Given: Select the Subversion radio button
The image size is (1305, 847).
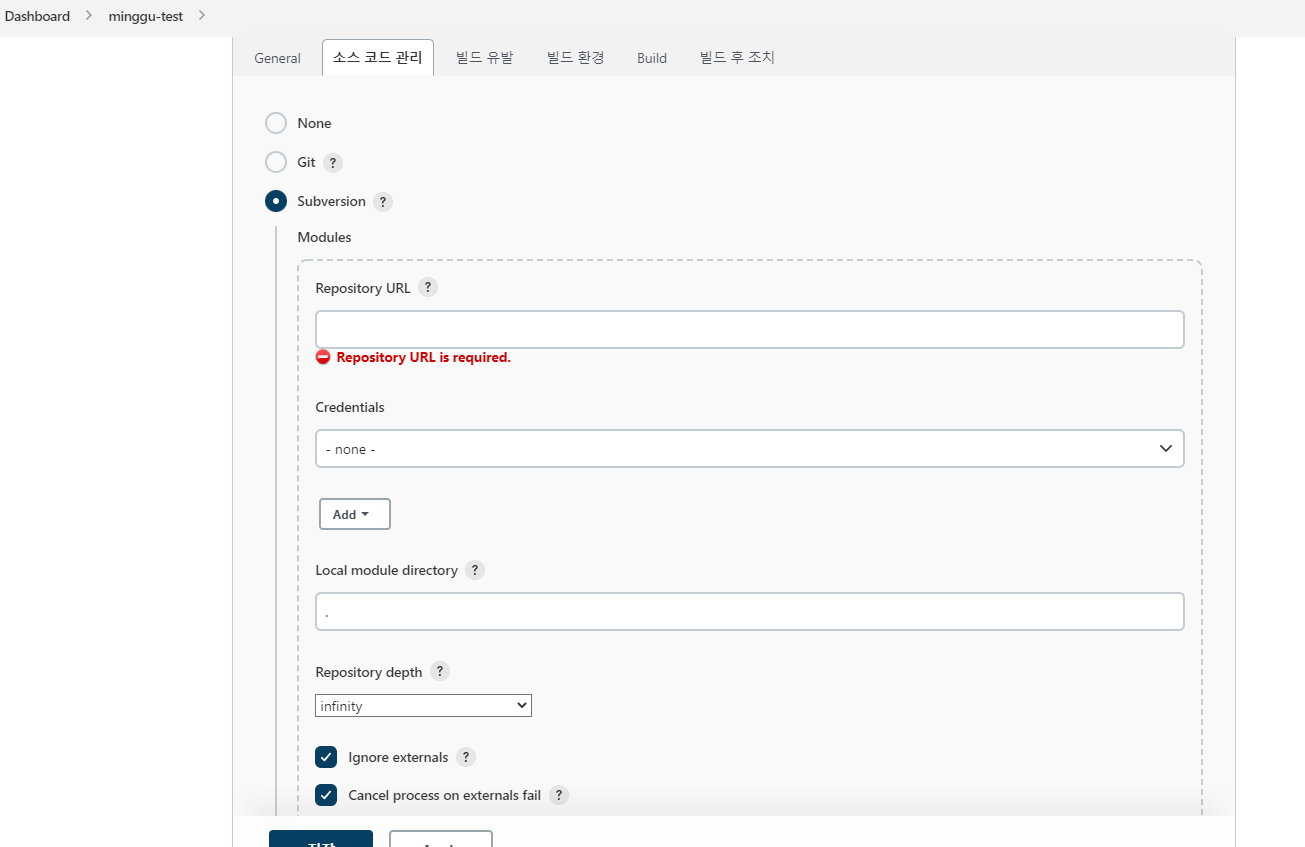Looking at the screenshot, I should pyautogui.click(x=276, y=201).
